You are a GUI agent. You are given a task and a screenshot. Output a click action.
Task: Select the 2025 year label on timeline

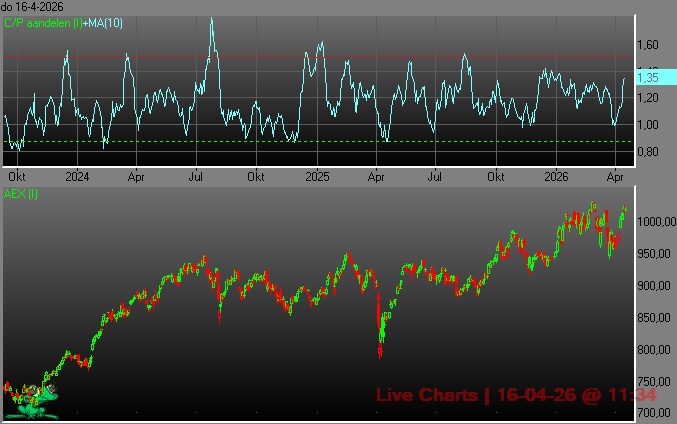tap(317, 175)
